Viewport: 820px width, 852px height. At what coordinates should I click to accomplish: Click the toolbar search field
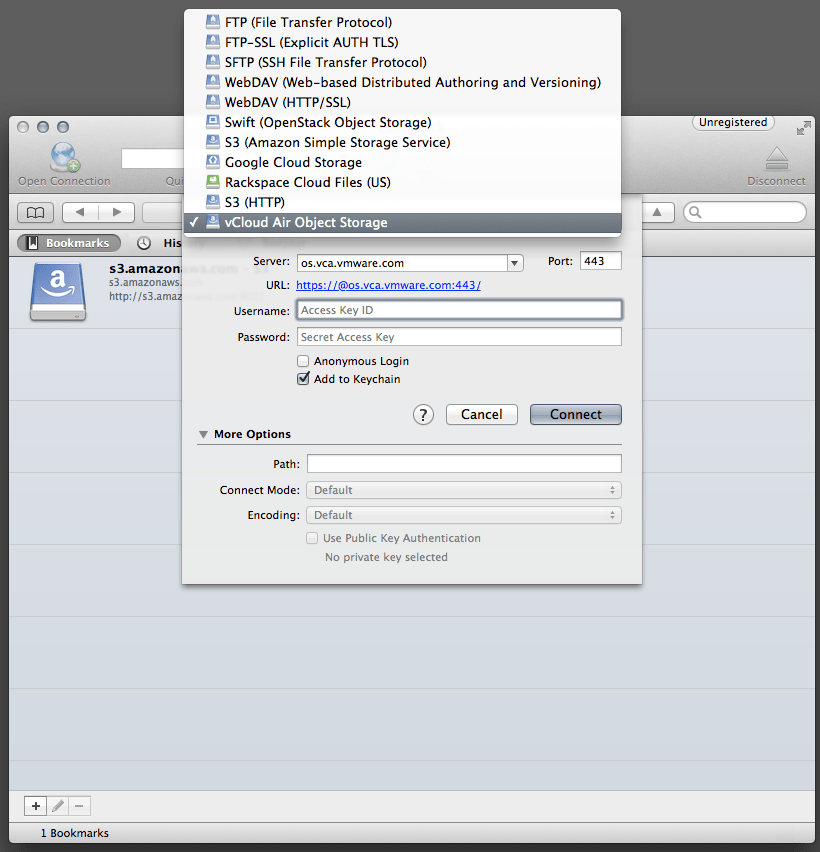point(745,212)
